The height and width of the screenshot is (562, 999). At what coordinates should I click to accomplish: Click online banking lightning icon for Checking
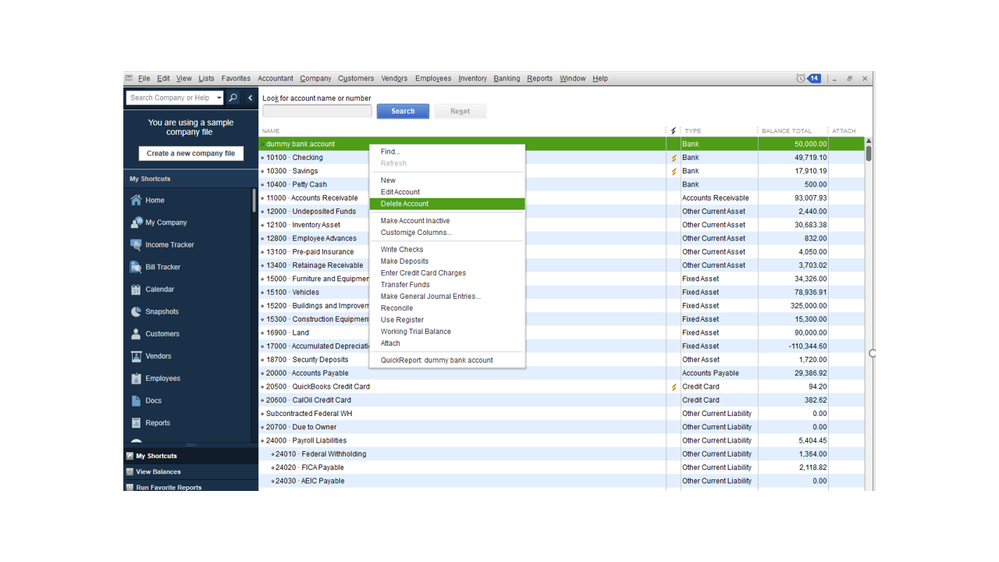click(x=673, y=158)
